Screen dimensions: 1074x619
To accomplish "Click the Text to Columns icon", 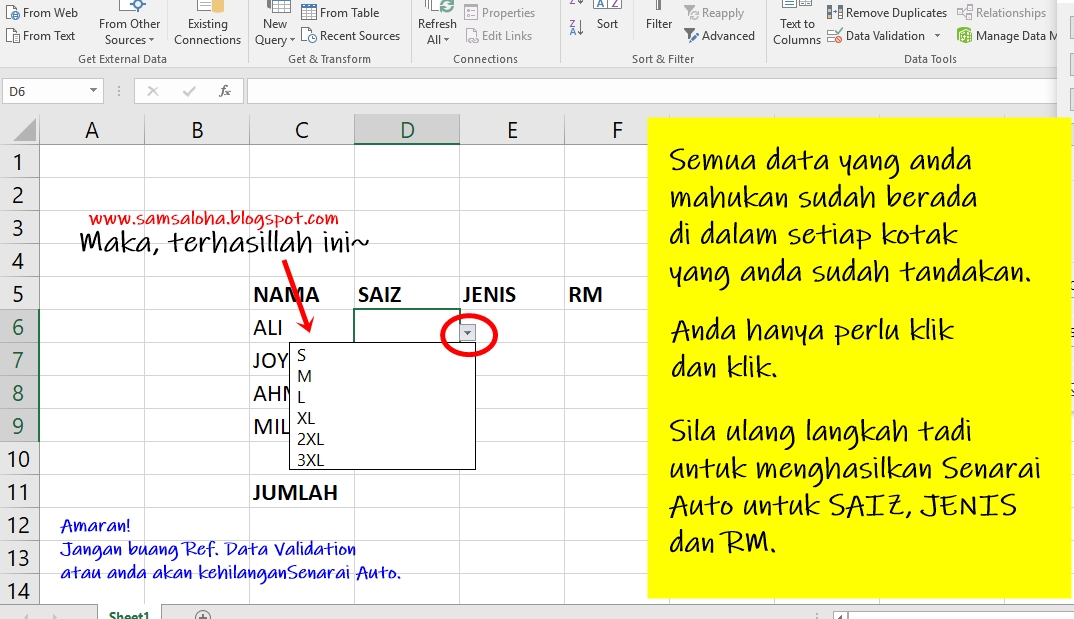I will pyautogui.click(x=796, y=24).
